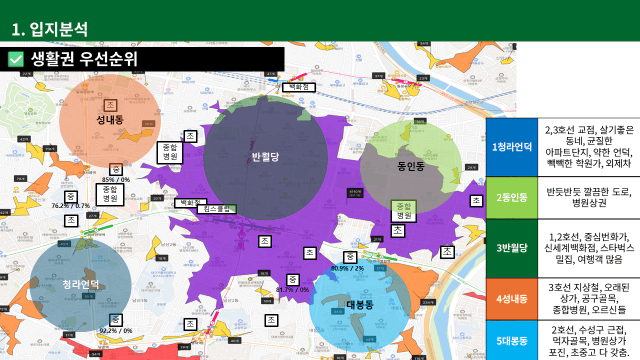This screenshot has width=640, height=360.
Task: Click the 반월당 label in dark circle
Action: coord(265,157)
